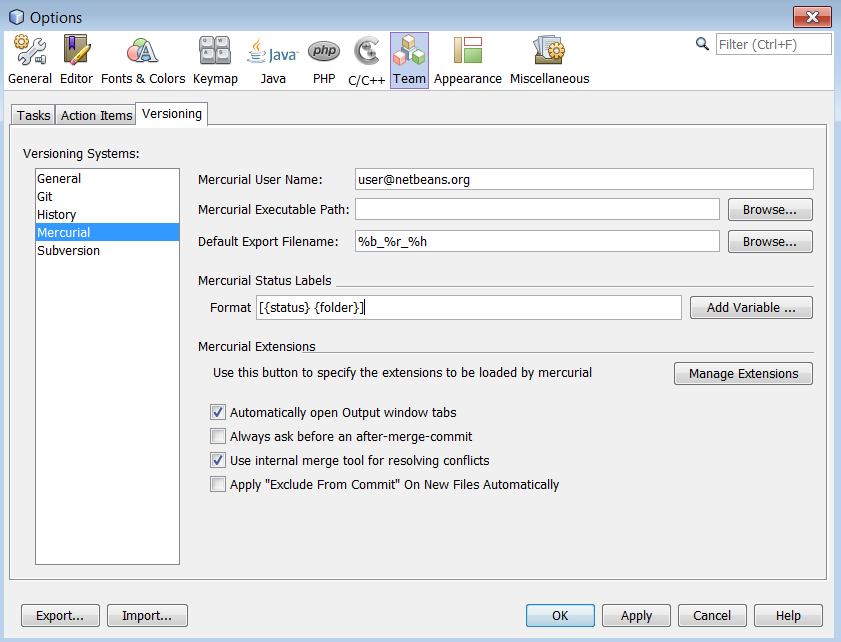Switch to the Tasks tab

33,115
